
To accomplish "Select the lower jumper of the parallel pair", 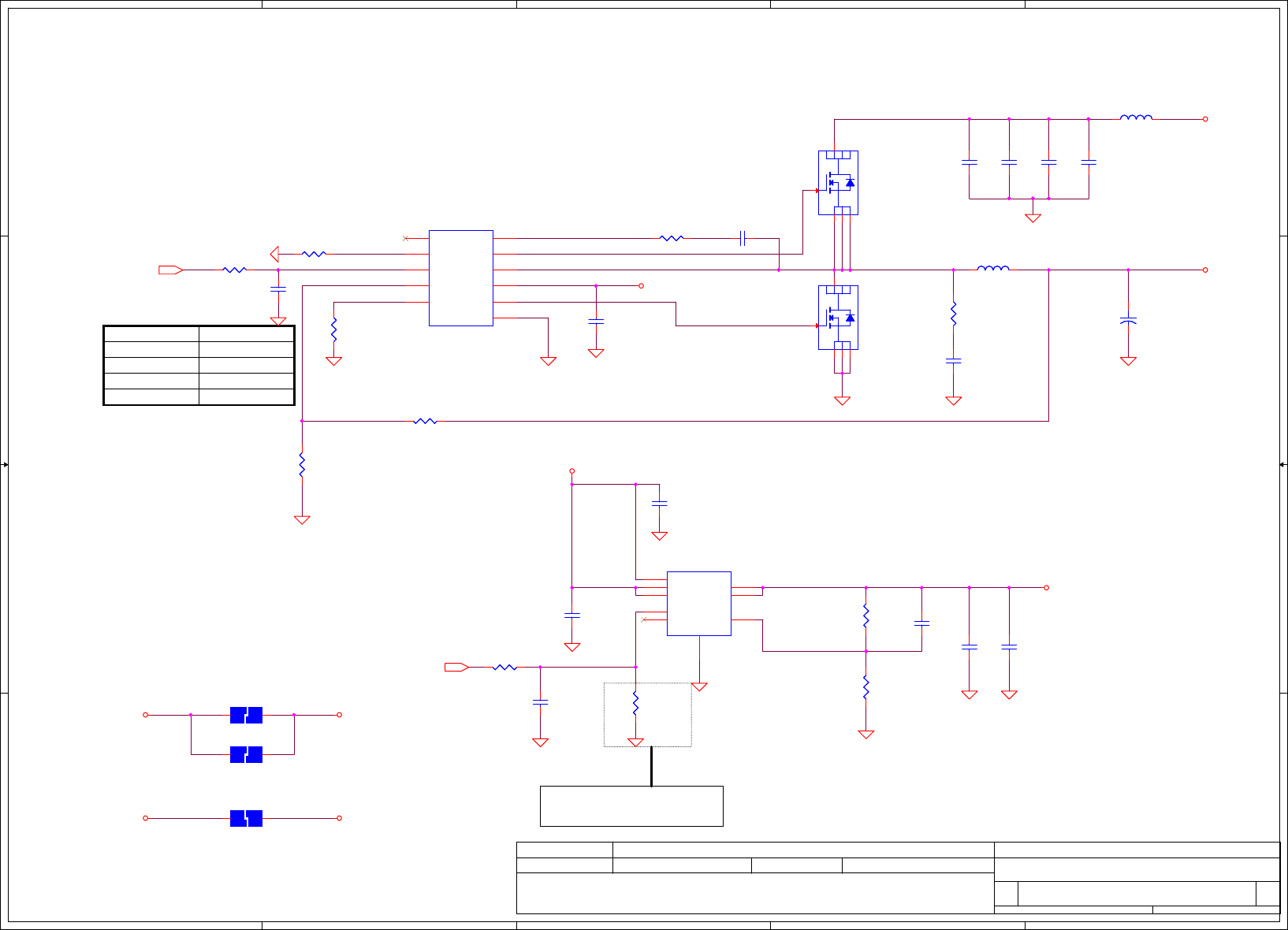I will (x=246, y=754).
